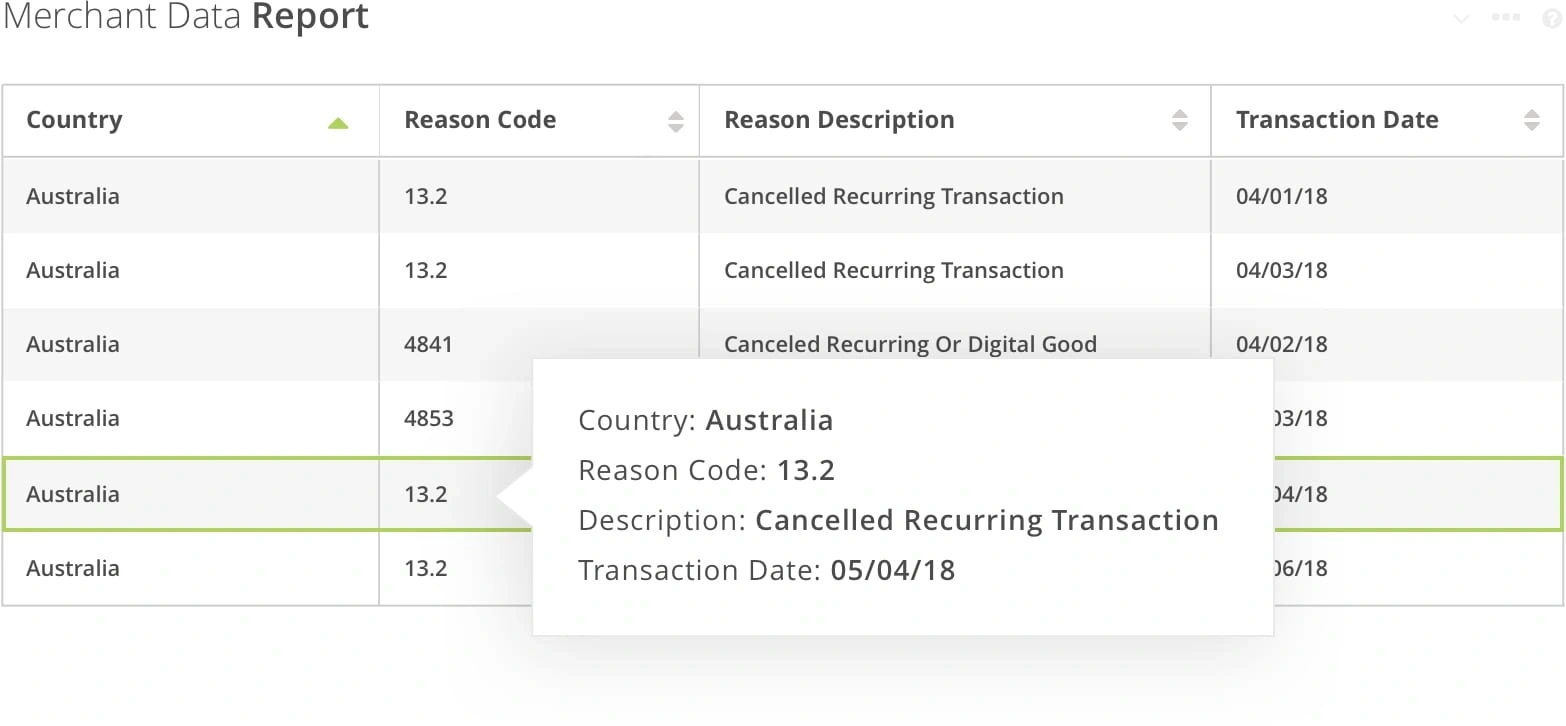
Task: Click the Merchant Data Report title
Action: (x=186, y=17)
